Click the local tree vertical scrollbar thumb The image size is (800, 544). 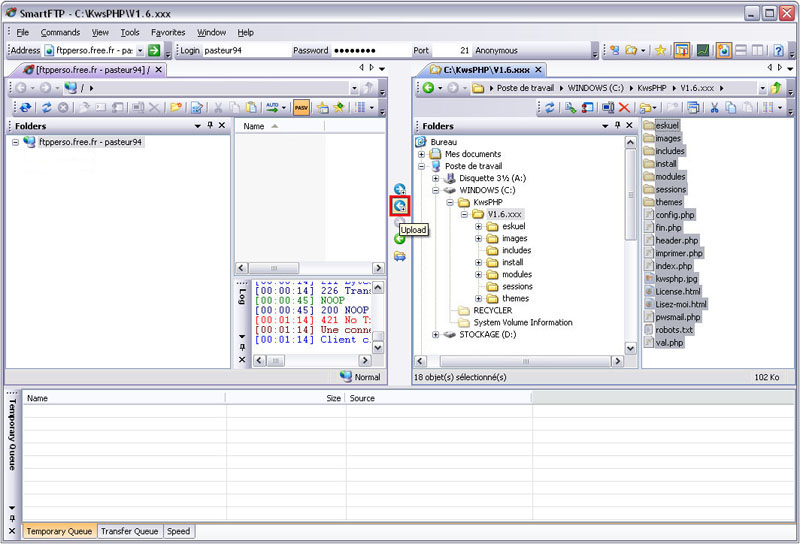(x=631, y=194)
